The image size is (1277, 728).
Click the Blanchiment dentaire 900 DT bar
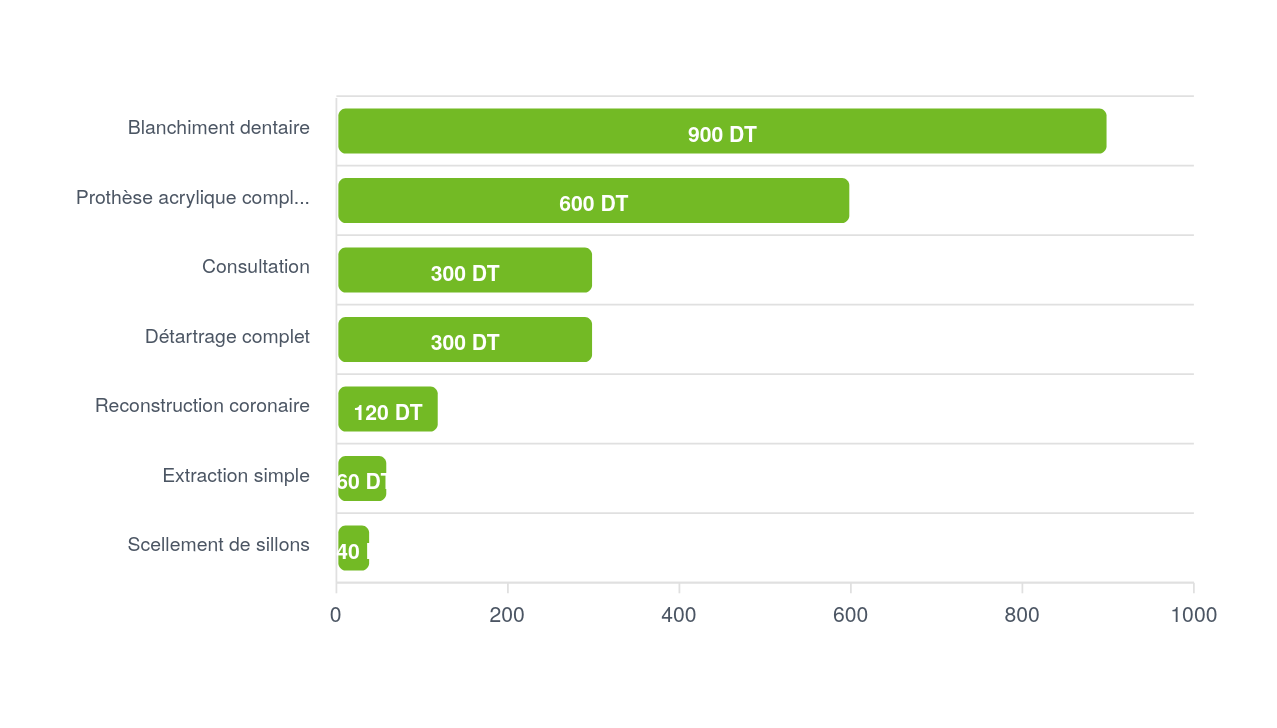tap(722, 131)
